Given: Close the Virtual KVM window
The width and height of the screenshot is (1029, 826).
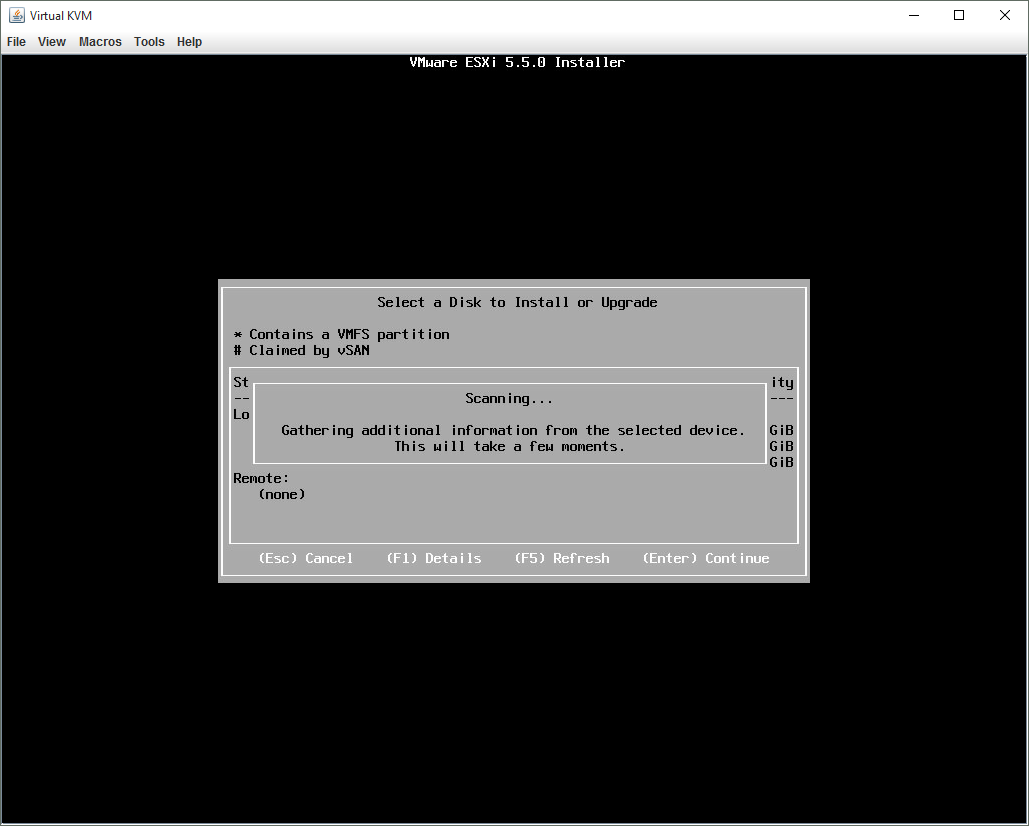Looking at the screenshot, I should (1005, 15).
